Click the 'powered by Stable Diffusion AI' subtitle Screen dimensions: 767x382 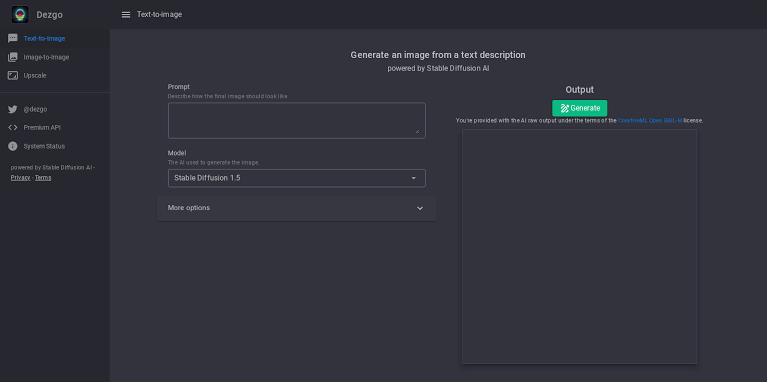pyautogui.click(x=438, y=68)
